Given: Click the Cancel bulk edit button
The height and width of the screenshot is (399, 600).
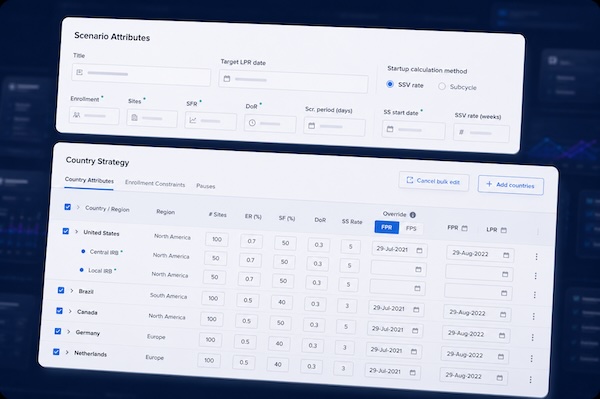Looking at the screenshot, I should 434,181.
